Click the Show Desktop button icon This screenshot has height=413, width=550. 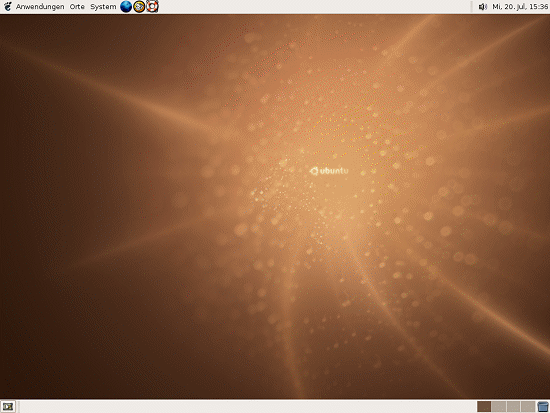(x=8, y=407)
